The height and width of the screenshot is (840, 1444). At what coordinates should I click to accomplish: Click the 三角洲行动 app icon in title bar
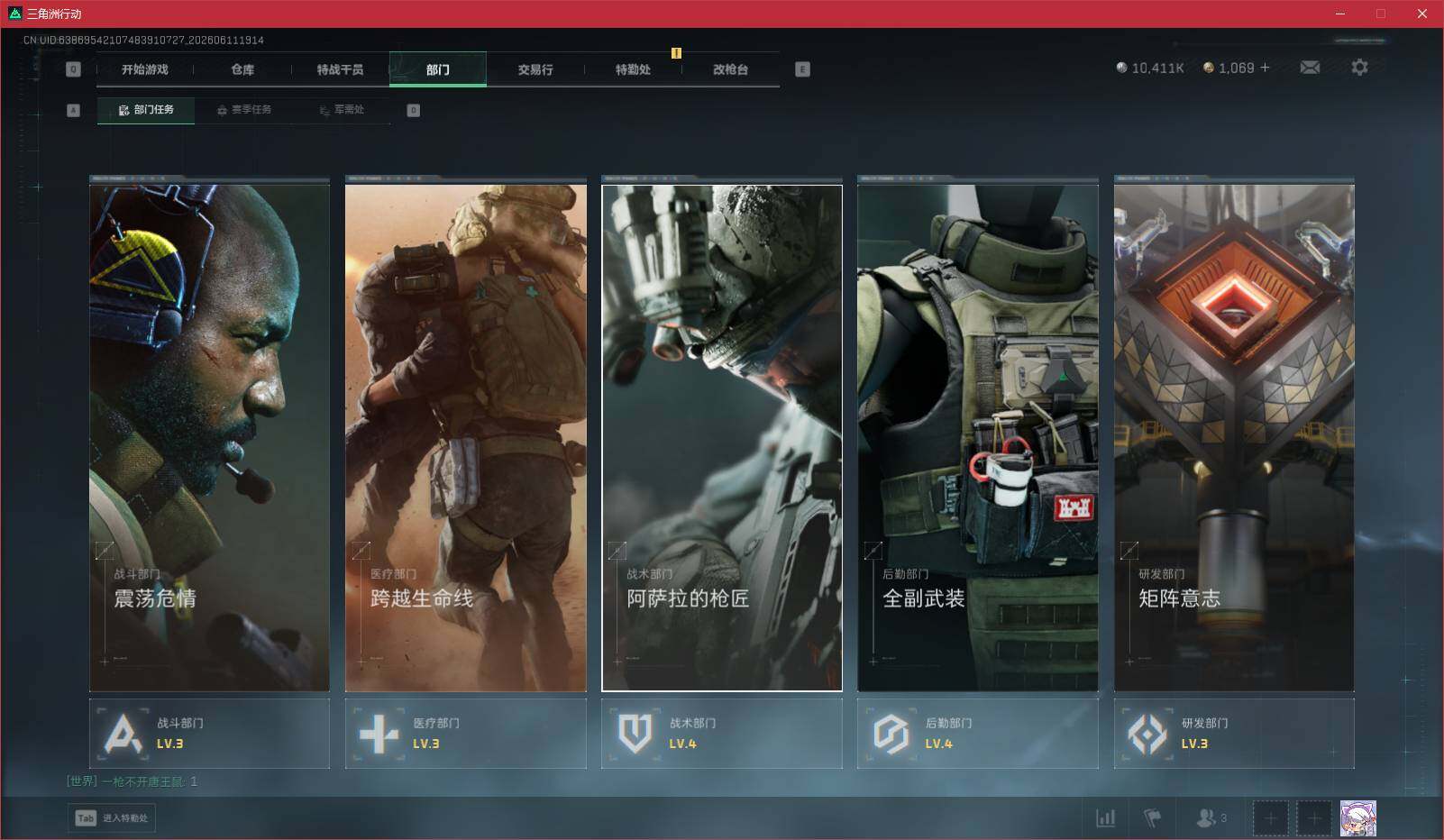point(14,14)
